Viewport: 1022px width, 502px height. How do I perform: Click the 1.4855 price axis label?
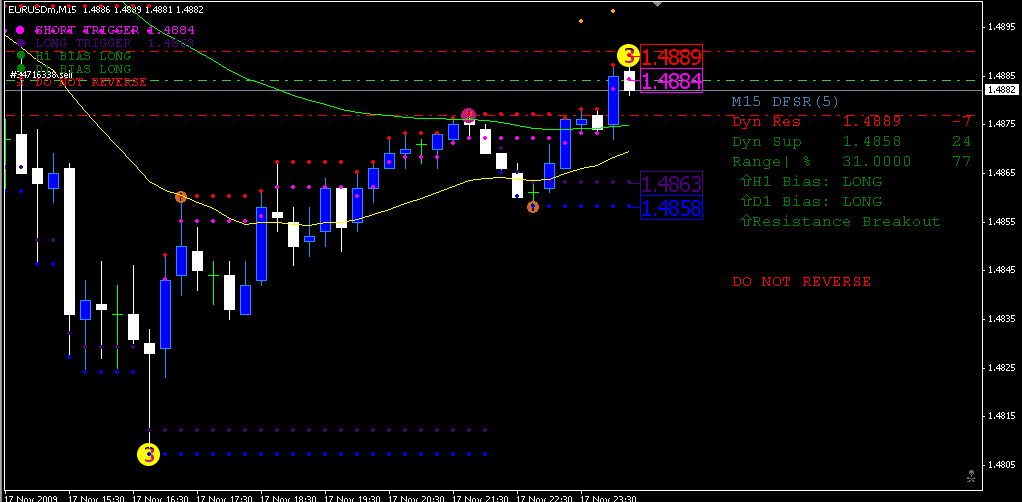pos(1002,222)
